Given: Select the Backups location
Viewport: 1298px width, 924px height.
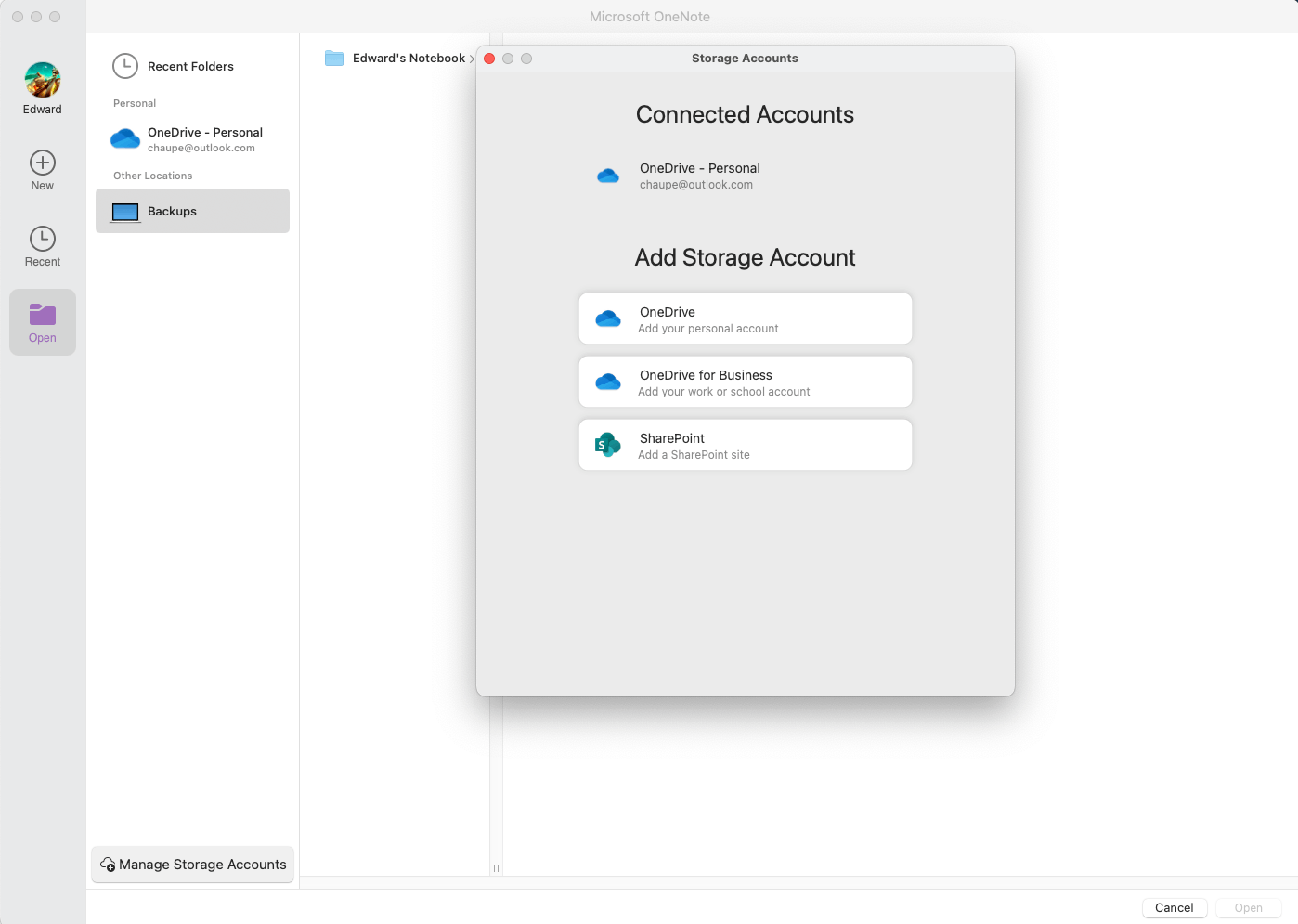Looking at the screenshot, I should point(193,211).
